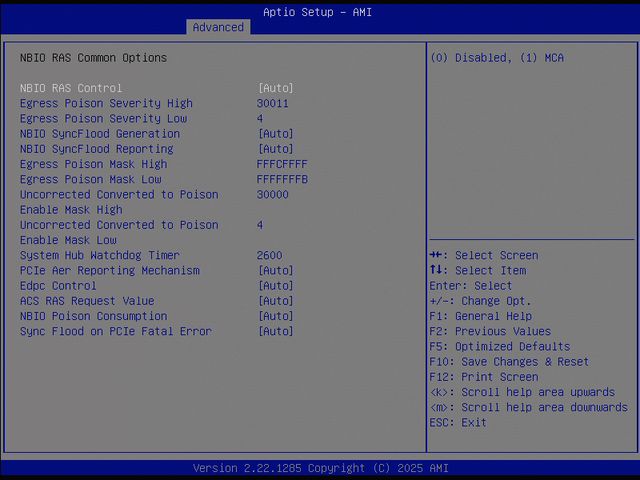Viewport: 640px width, 480px height.
Task: Edit Enable Mask High value 30000
Action: click(x=272, y=194)
